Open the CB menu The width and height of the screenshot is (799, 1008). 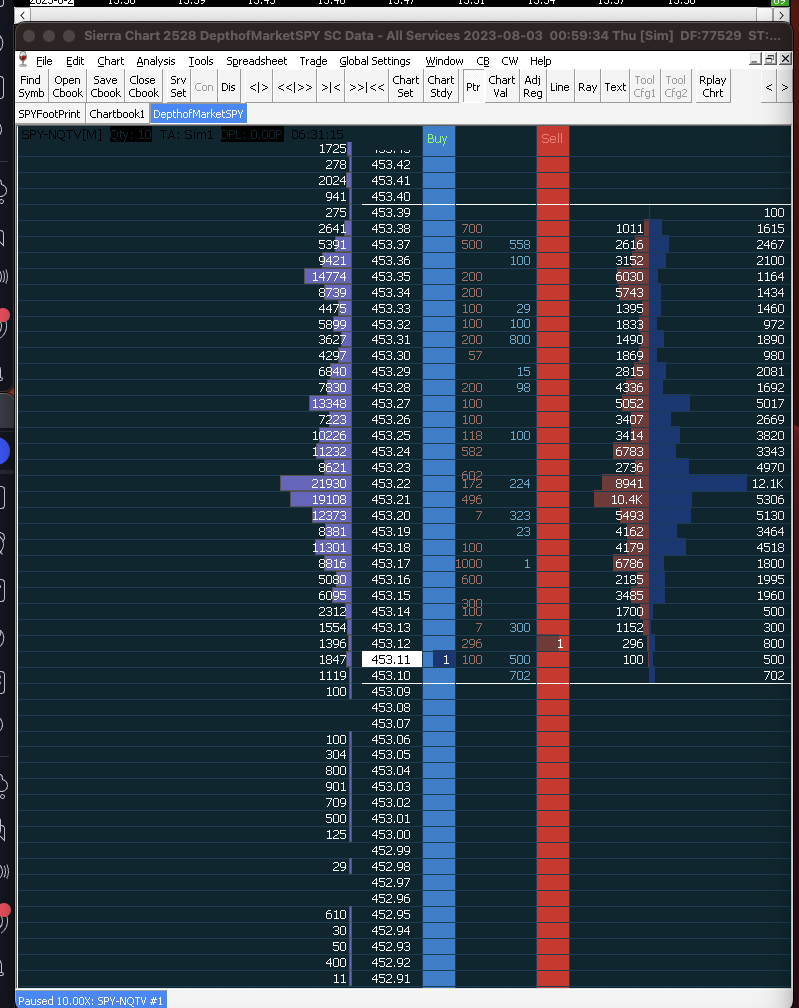(483, 61)
